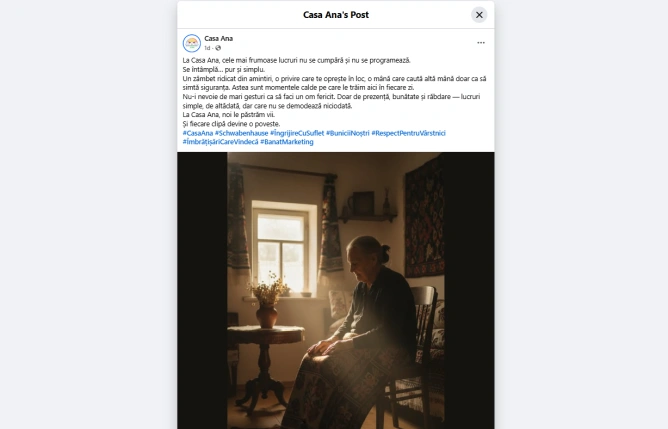Click the Casa Ana profile avatar
Image resolution: width=668 pixels, height=429 pixels.
click(192, 43)
